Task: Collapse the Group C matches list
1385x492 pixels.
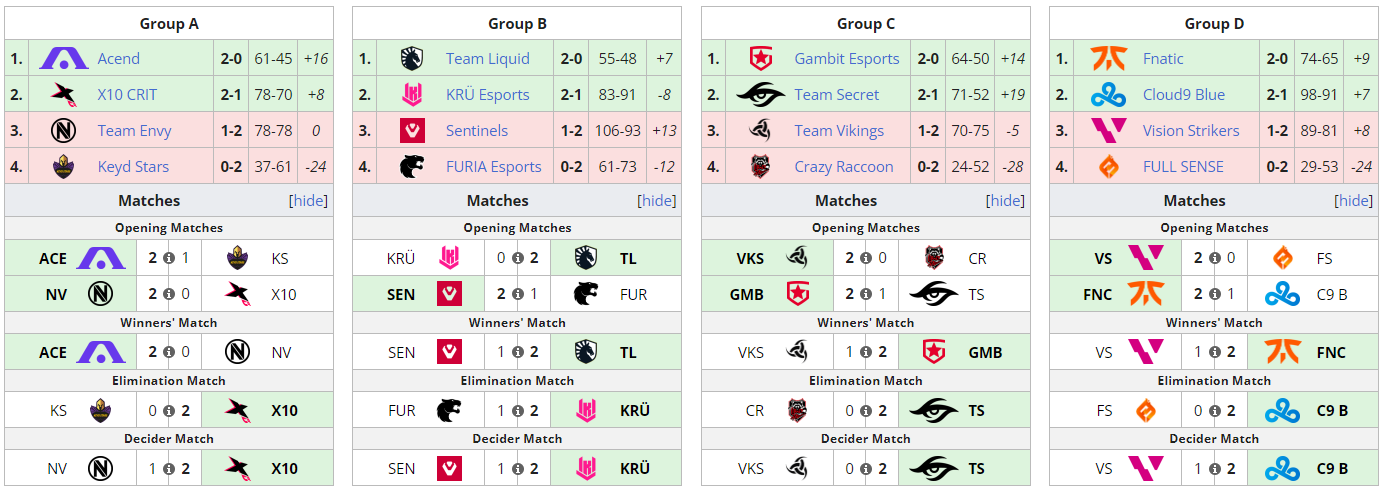Action: [1006, 201]
